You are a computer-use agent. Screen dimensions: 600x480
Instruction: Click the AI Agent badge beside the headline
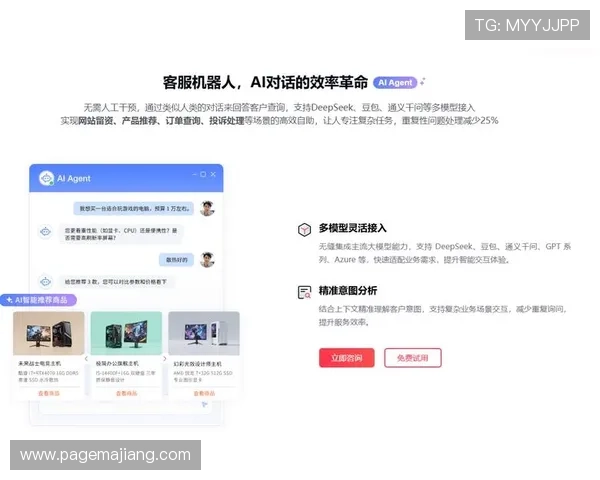coord(395,83)
